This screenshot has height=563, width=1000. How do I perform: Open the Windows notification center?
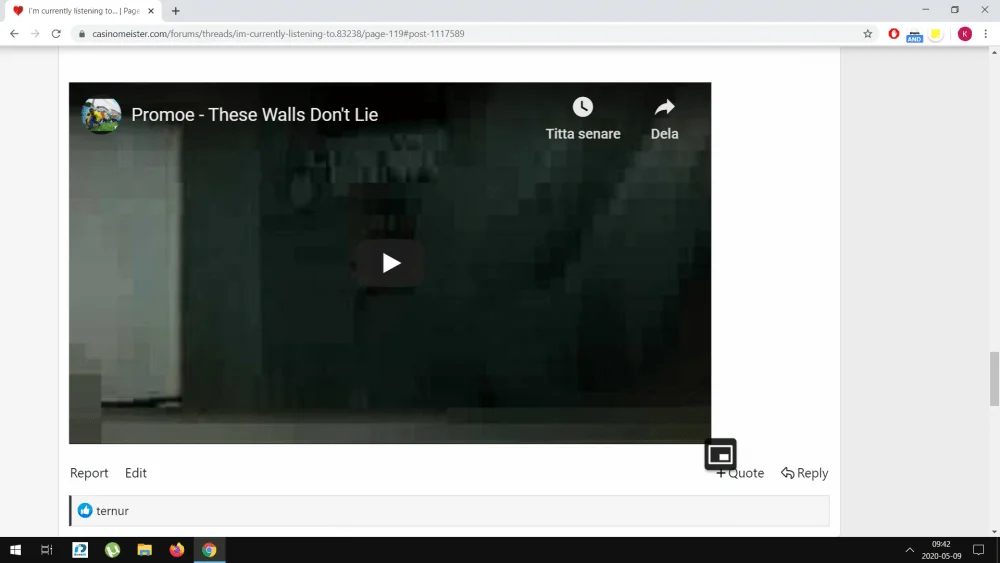978,550
